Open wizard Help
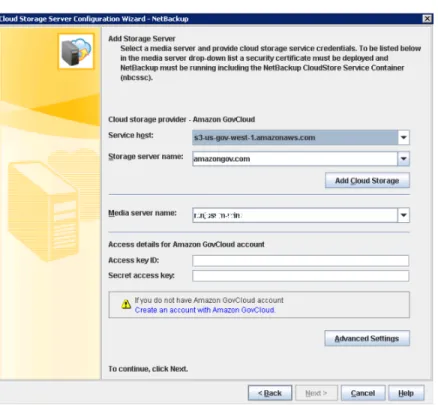 (x=406, y=393)
